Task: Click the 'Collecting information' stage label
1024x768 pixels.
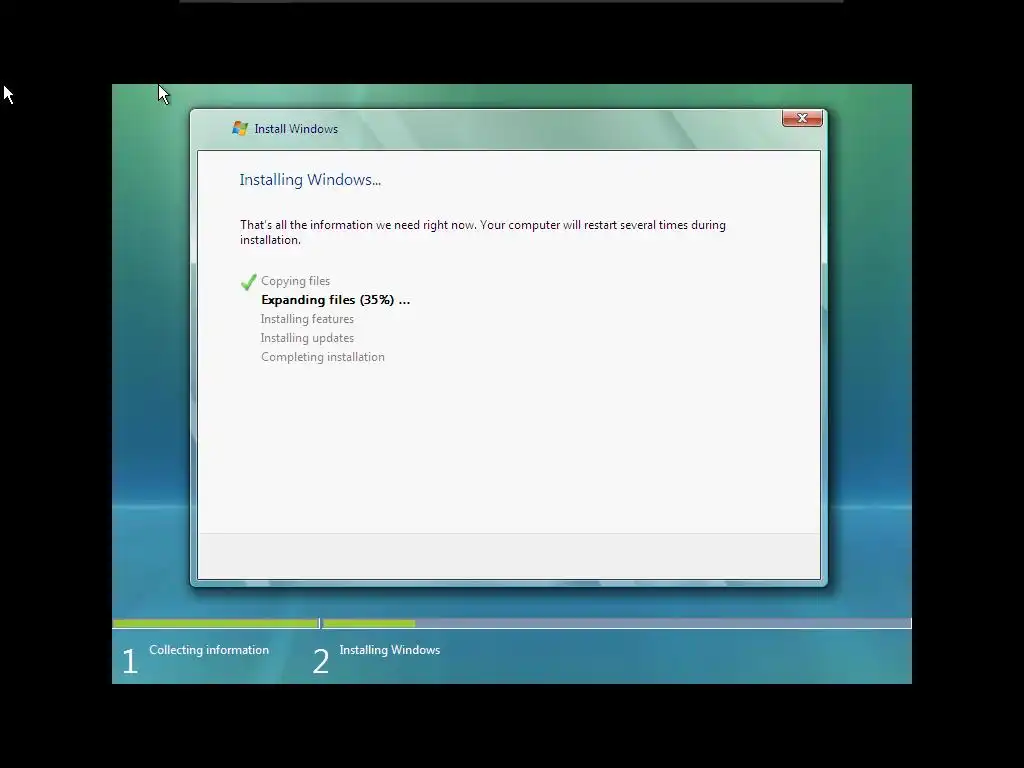Action: [x=209, y=650]
